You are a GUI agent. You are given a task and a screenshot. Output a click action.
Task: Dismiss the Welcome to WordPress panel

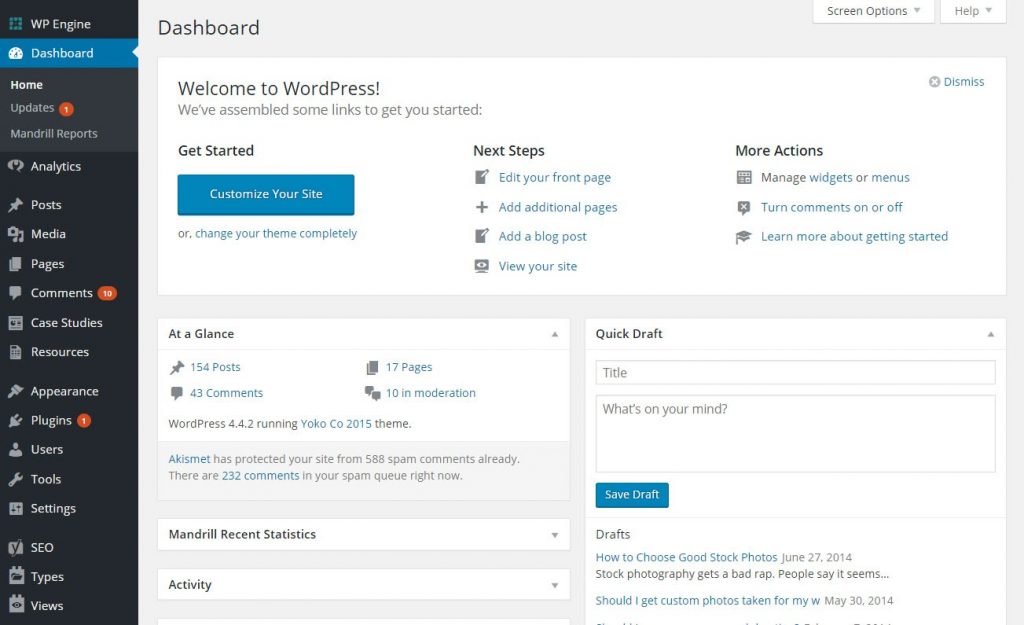(x=956, y=82)
